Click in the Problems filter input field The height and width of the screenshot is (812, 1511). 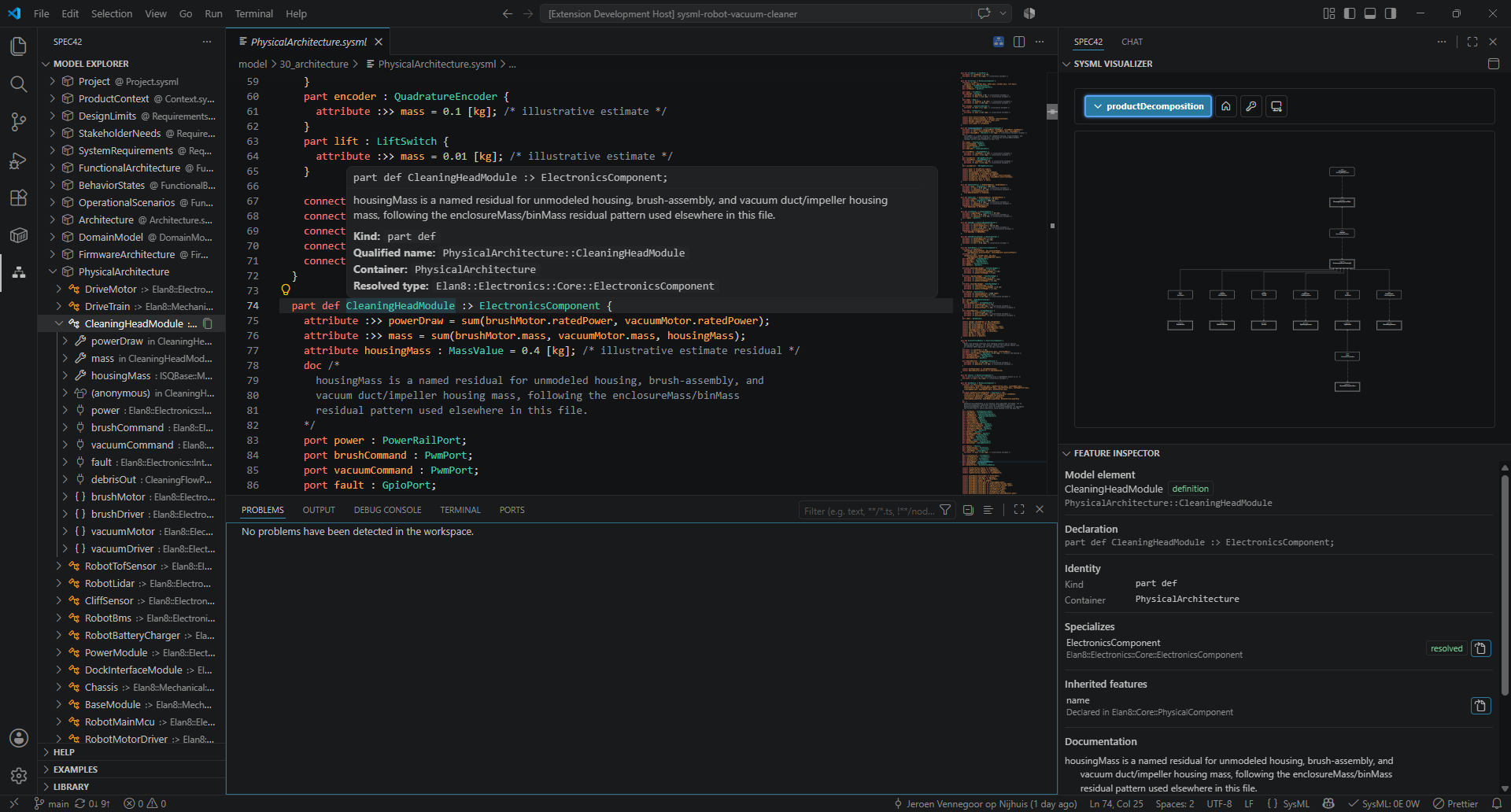point(868,511)
